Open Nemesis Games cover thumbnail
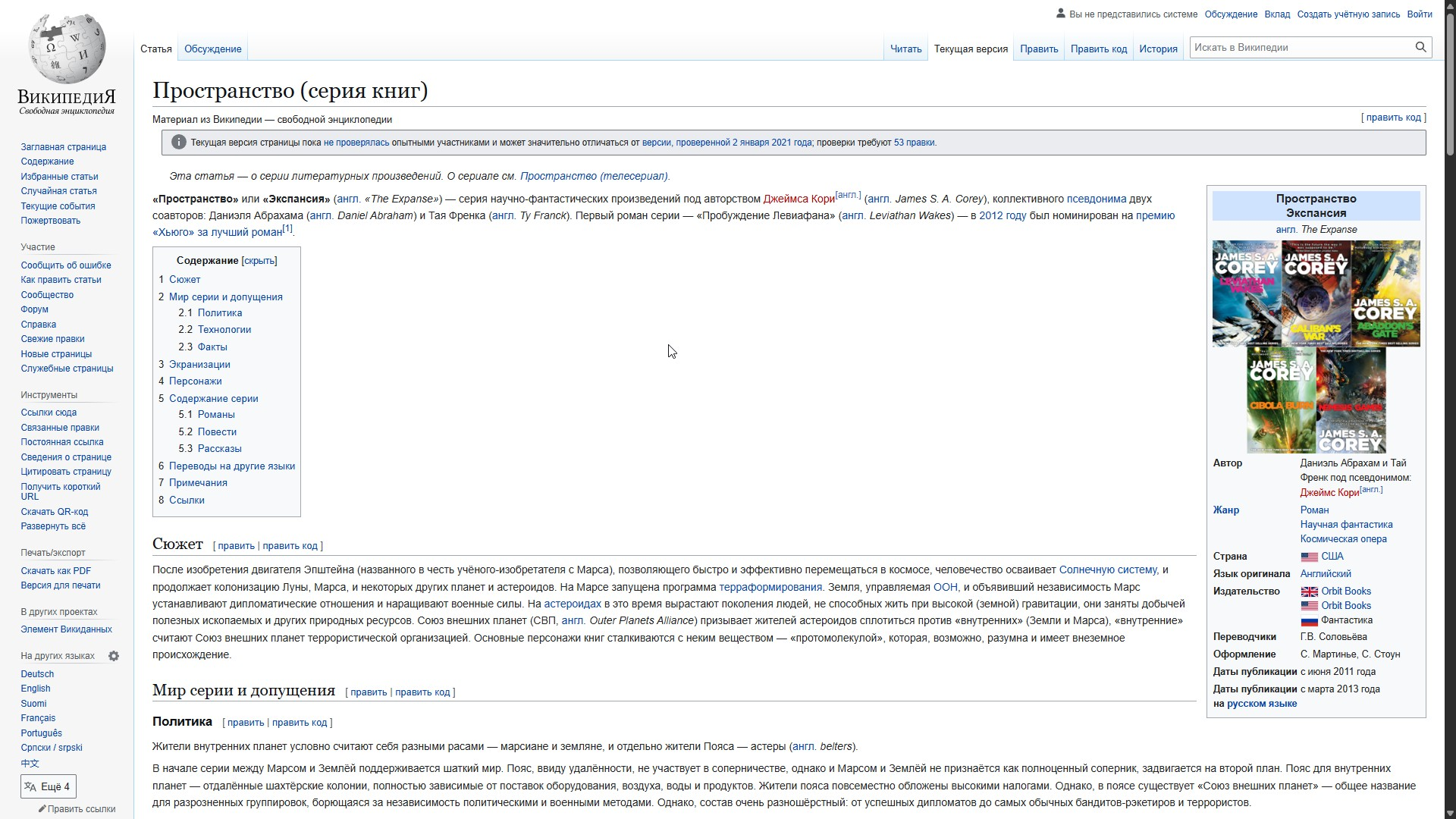This screenshot has width=1456, height=819. pos(1351,400)
